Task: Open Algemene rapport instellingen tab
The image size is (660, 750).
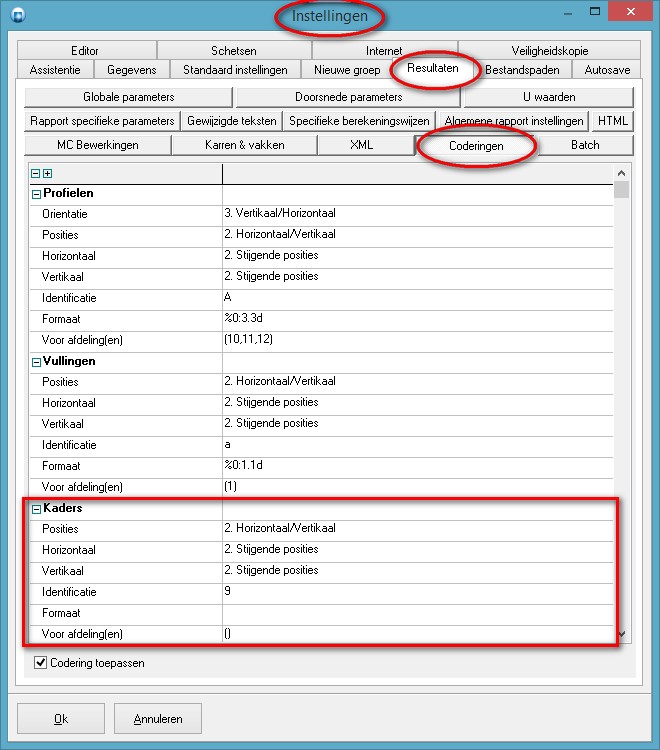Action: coord(514,121)
